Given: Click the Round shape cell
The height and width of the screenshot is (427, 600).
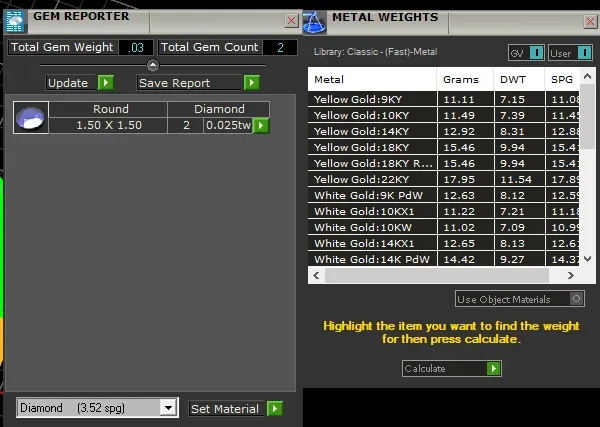Looking at the screenshot, I should (x=108, y=109).
